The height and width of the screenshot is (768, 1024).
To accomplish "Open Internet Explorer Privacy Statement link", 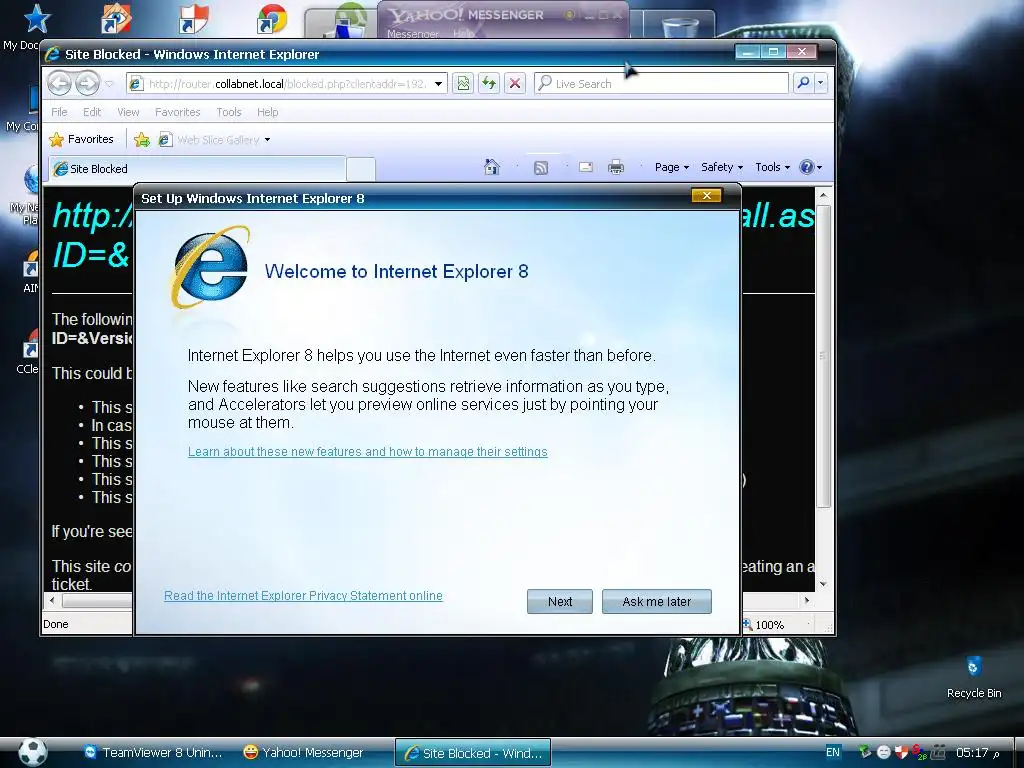I will [303, 596].
